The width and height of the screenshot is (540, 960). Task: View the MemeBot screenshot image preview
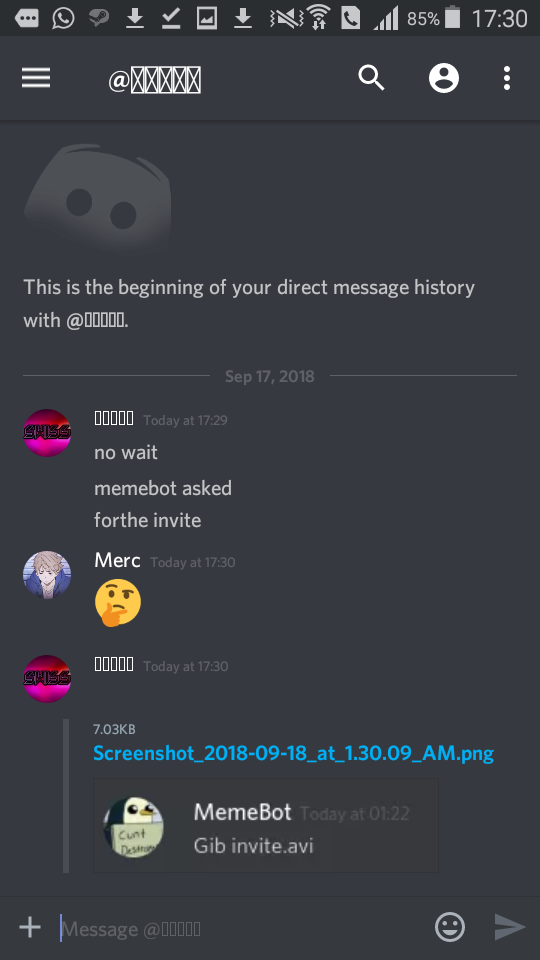point(266,825)
